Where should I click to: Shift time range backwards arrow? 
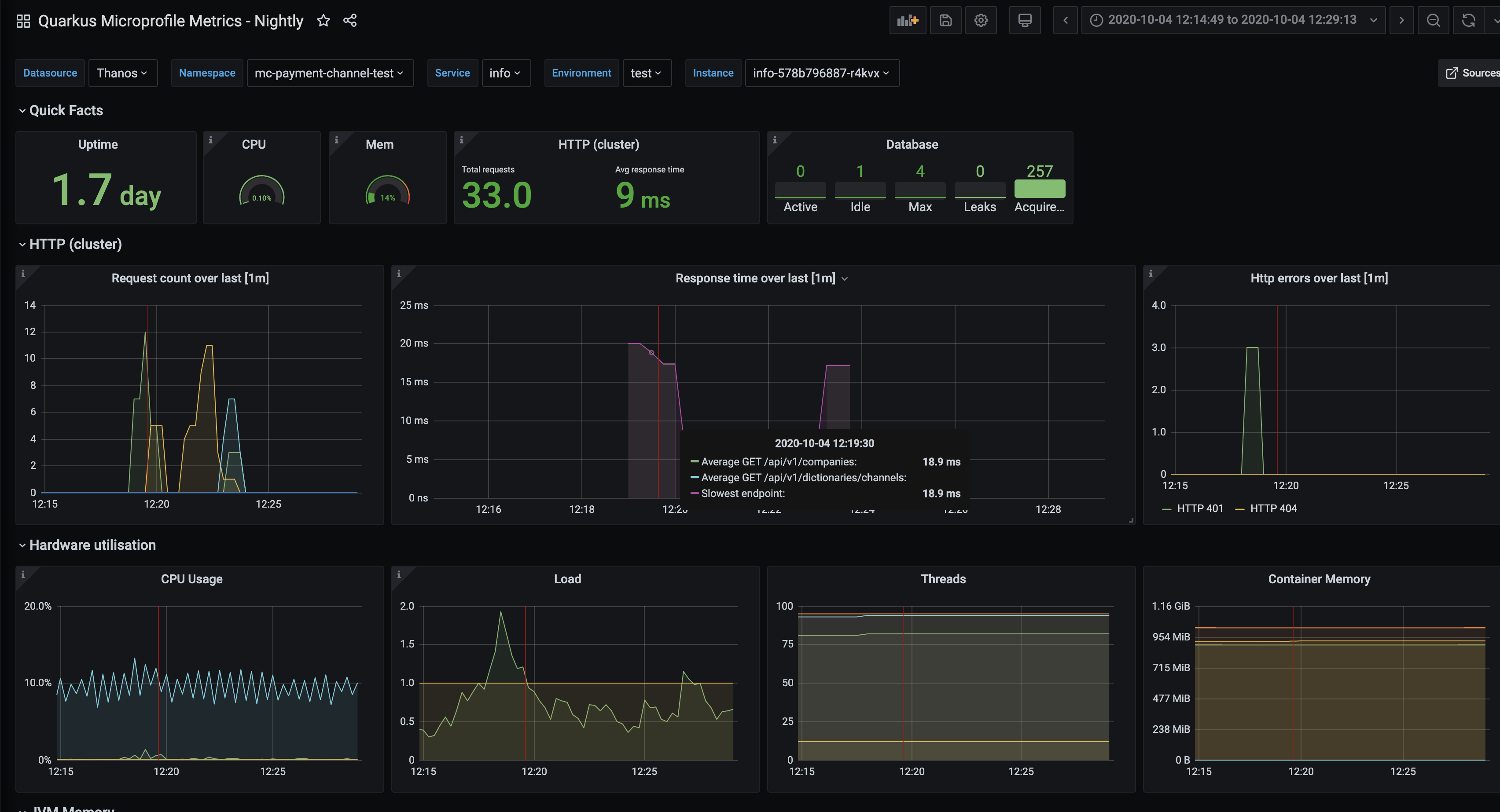click(x=1065, y=20)
